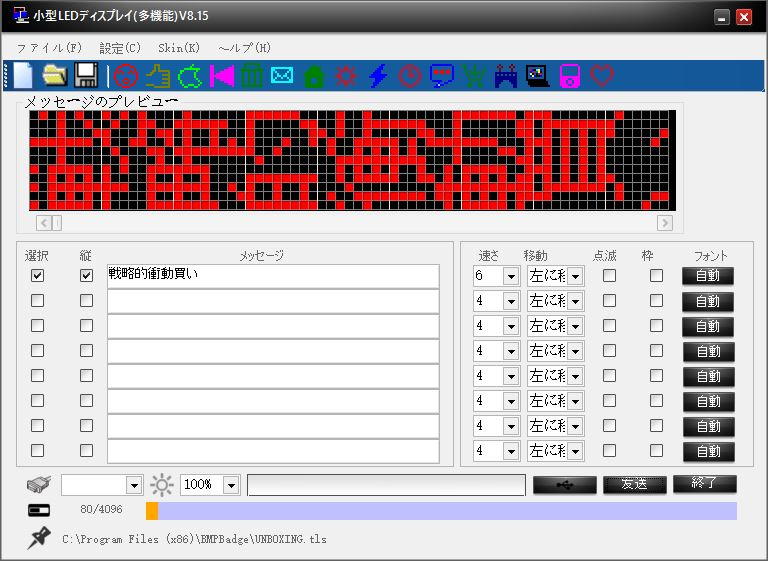Click the 終了 exit button
The height and width of the screenshot is (561, 768).
coord(704,484)
